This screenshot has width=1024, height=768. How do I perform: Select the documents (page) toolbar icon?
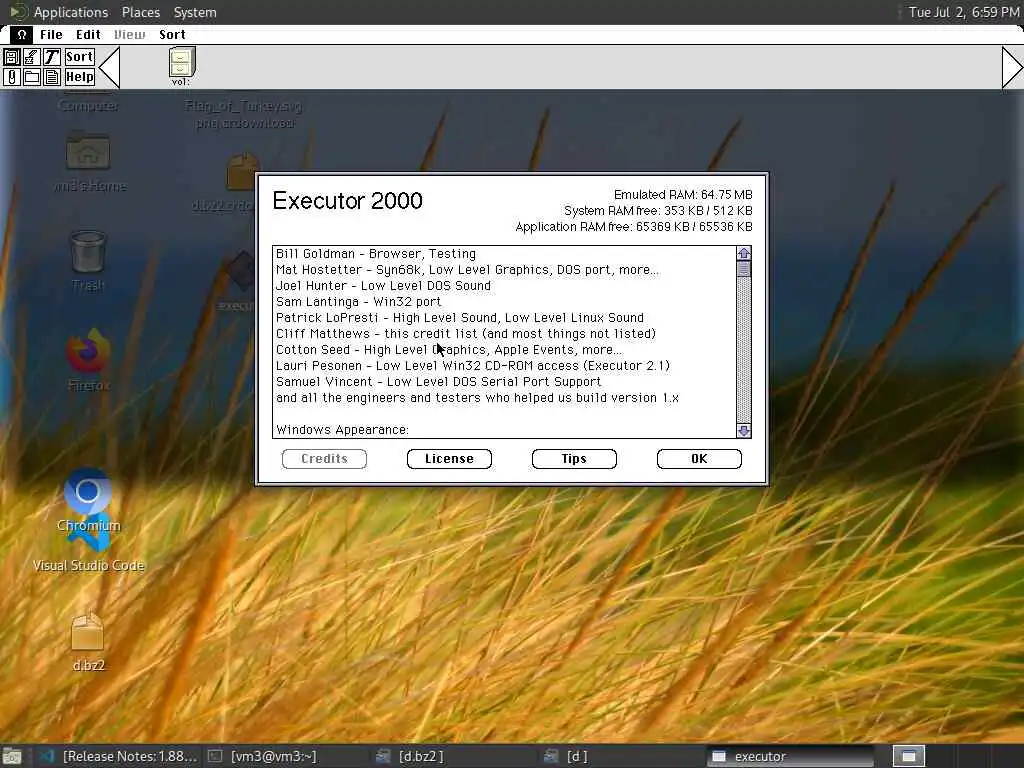(52, 77)
